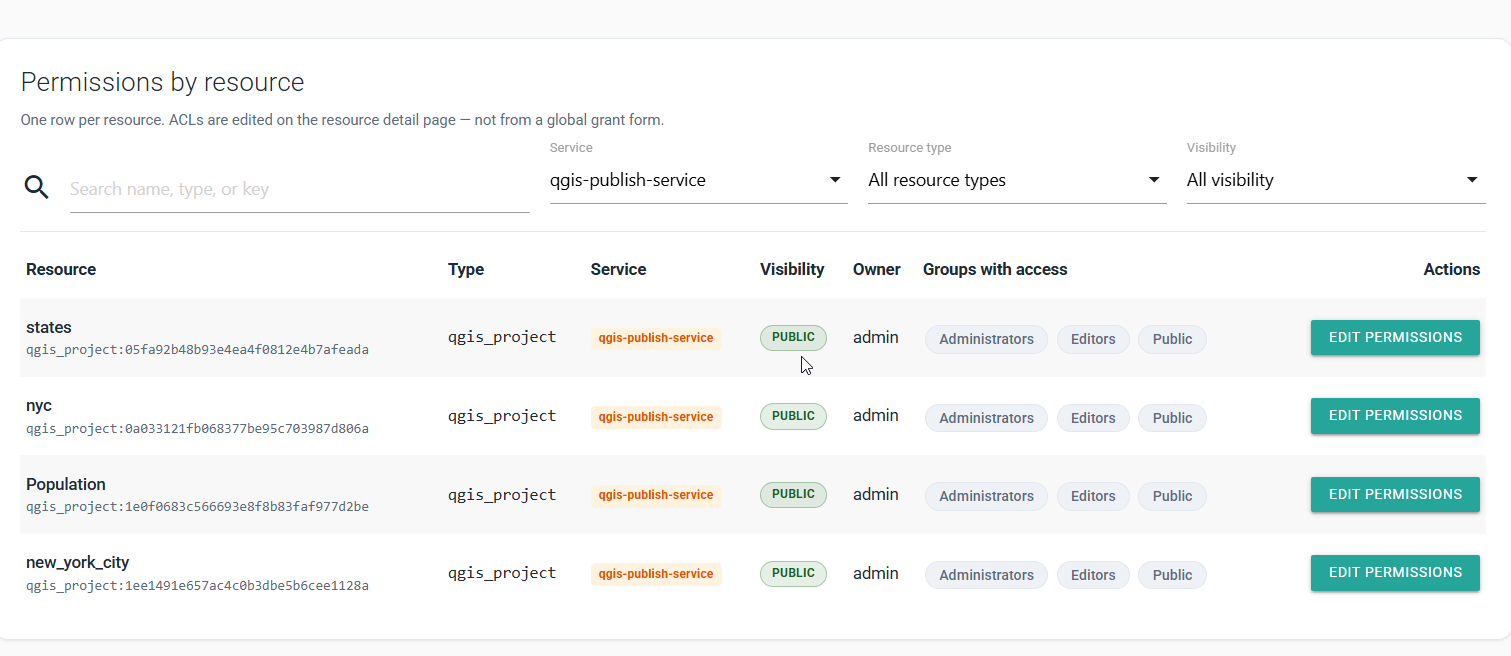
Task: Click the Type column header
Action: [x=466, y=269]
